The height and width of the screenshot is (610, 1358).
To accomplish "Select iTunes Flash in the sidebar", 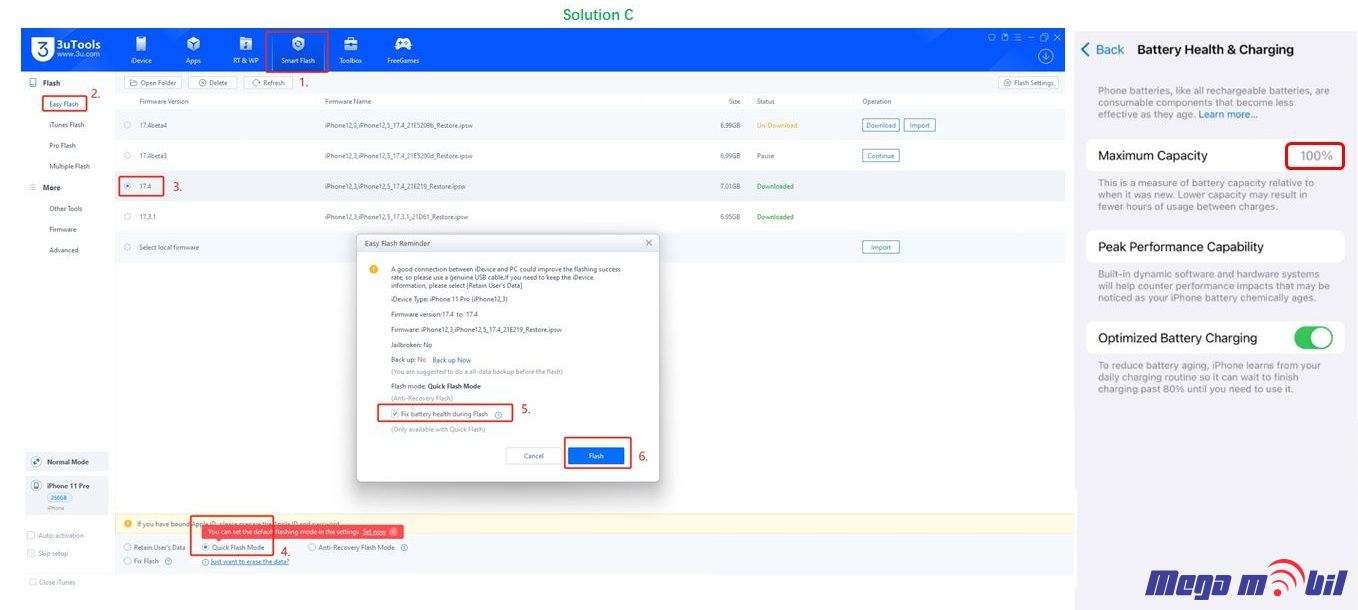I will tap(67, 125).
